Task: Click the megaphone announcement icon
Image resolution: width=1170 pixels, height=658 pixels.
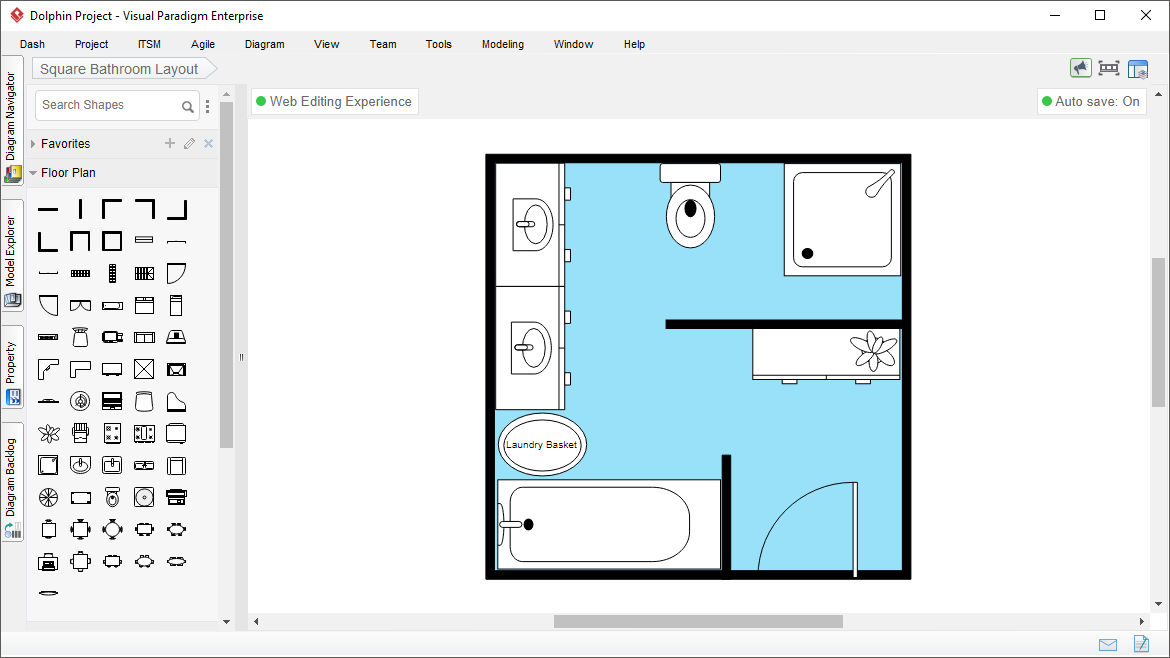Action: point(1080,68)
